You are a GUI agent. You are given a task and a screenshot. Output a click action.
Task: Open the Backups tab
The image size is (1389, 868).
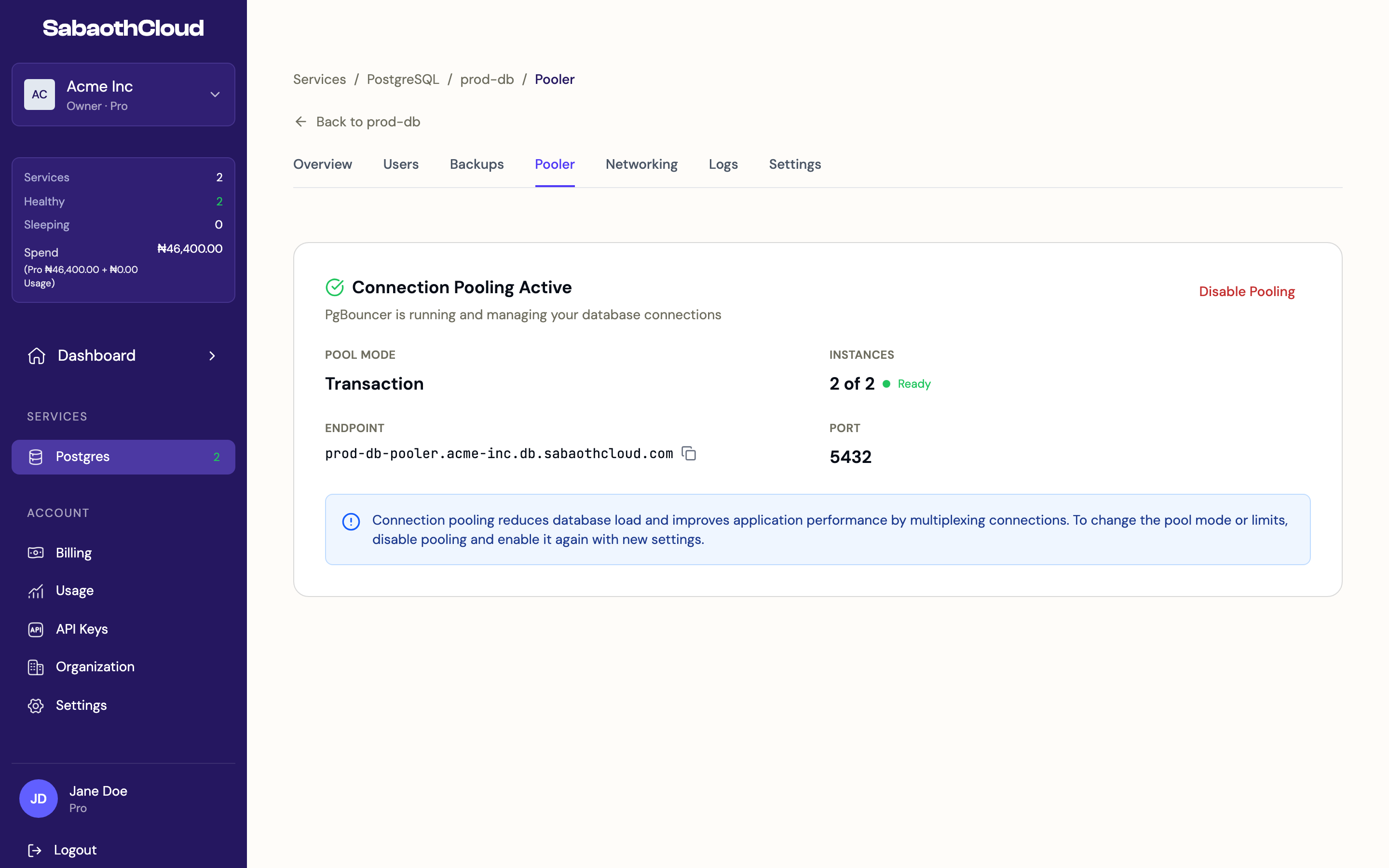pos(477,164)
